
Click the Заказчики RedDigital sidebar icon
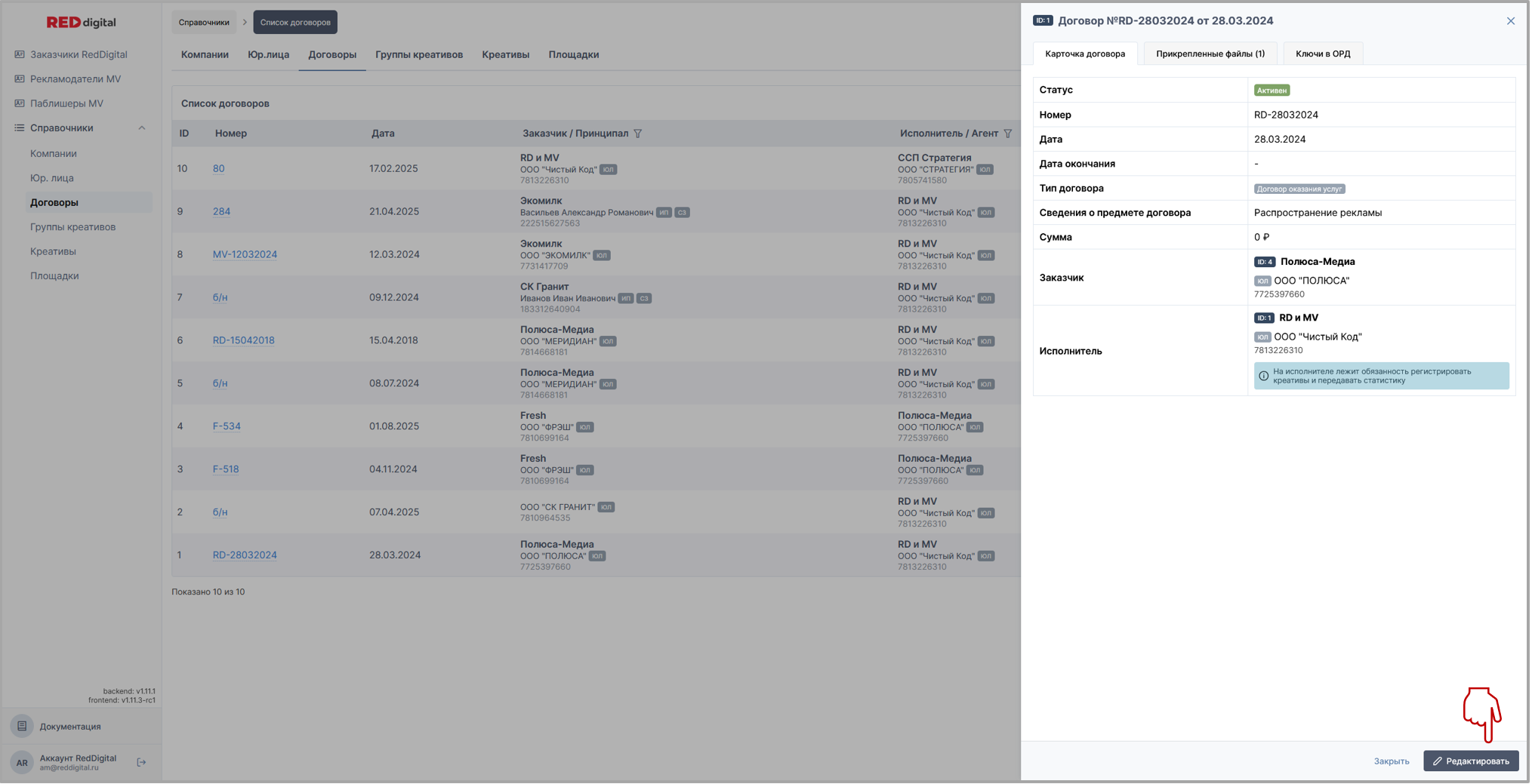coord(20,54)
